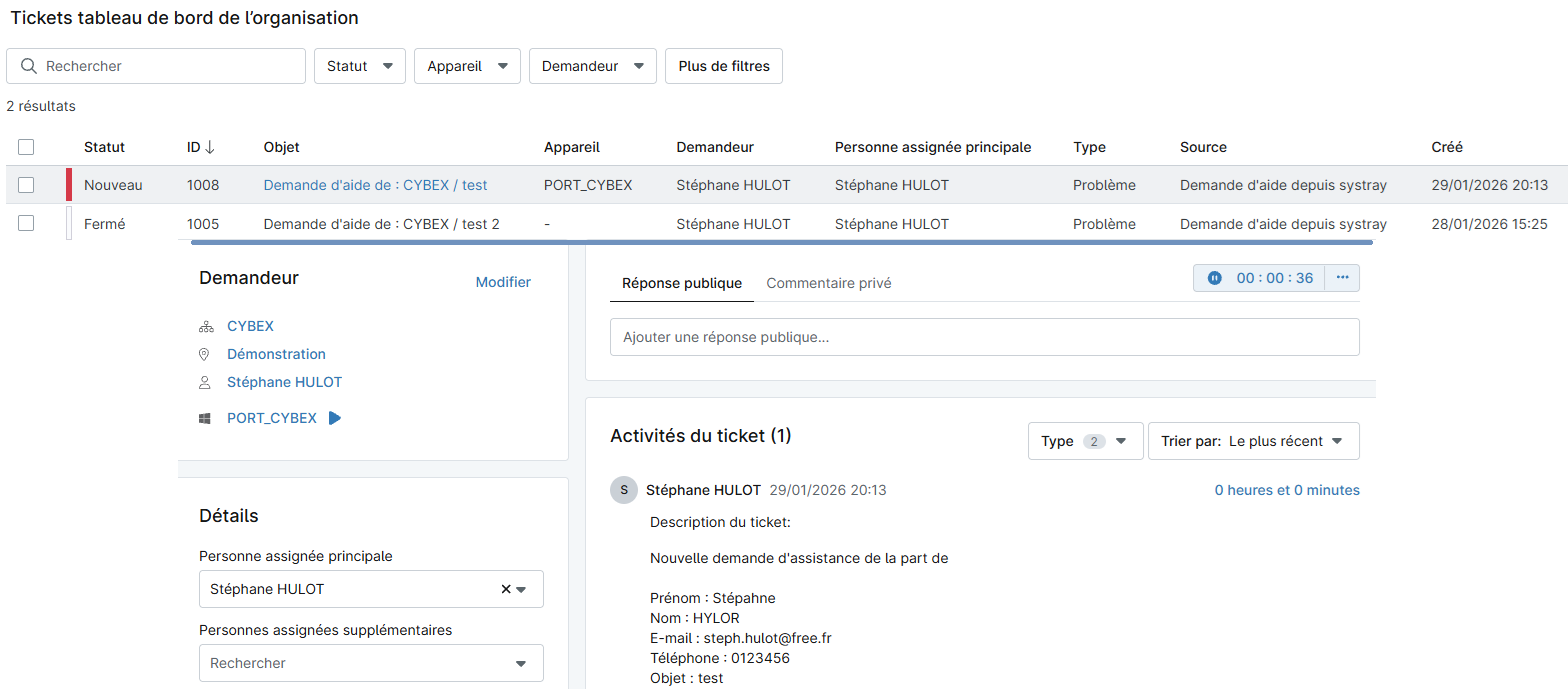Check the box for ticket 1005
Viewport: 1568px width, 689px height.
26,224
